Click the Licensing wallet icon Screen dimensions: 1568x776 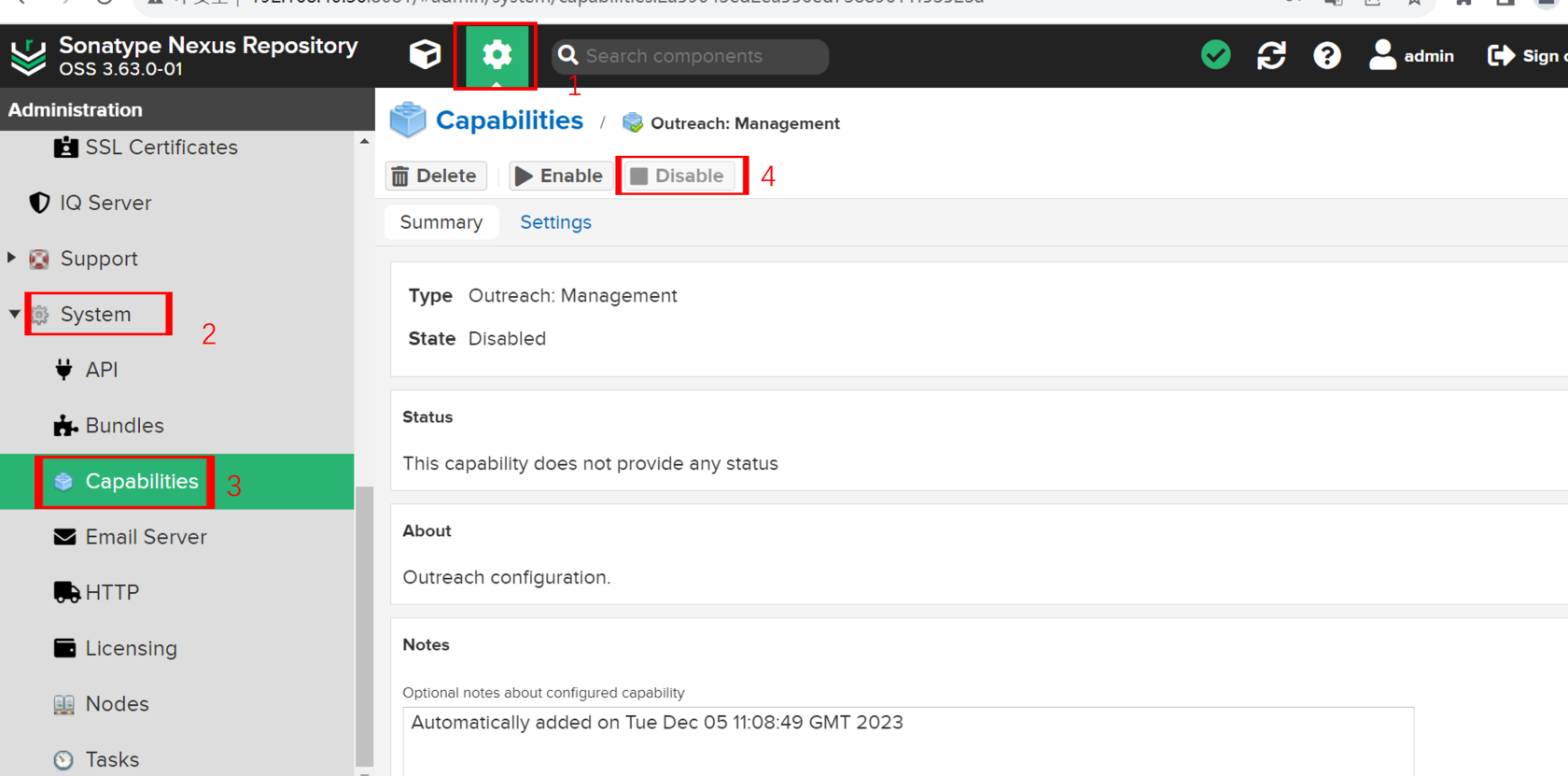tap(64, 648)
